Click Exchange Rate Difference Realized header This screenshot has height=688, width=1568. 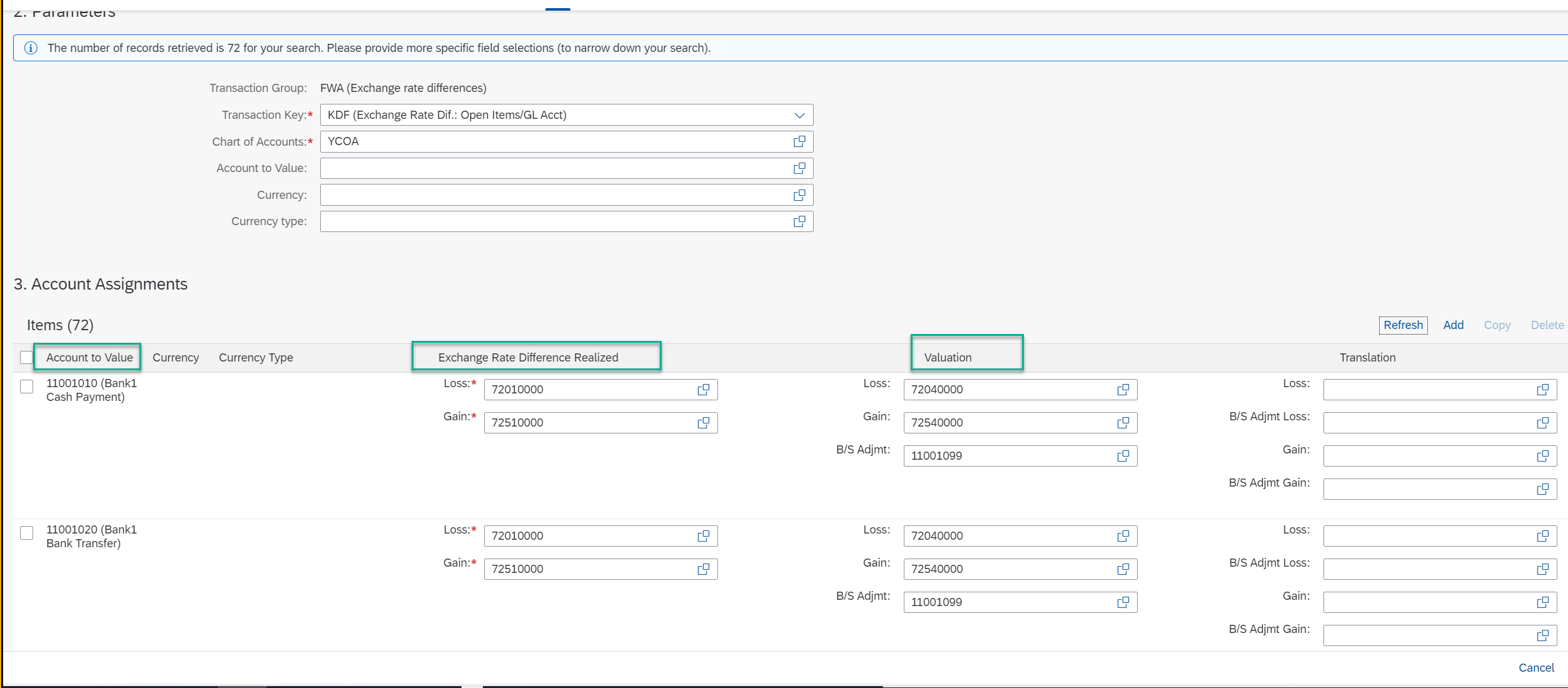[528, 358]
